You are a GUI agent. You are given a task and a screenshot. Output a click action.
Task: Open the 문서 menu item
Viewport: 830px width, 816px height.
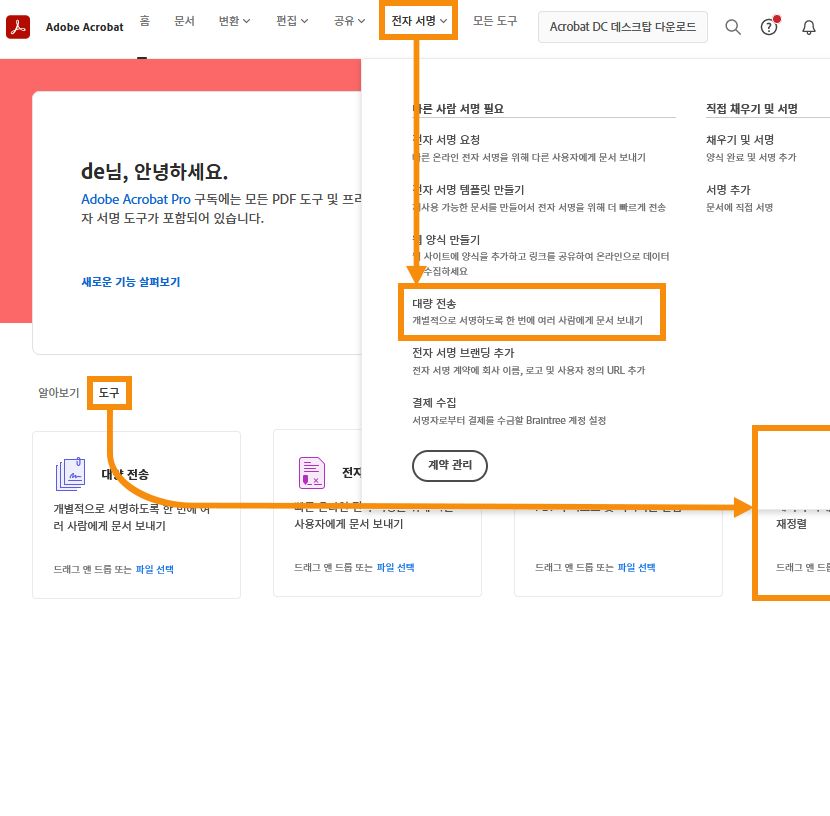184,21
